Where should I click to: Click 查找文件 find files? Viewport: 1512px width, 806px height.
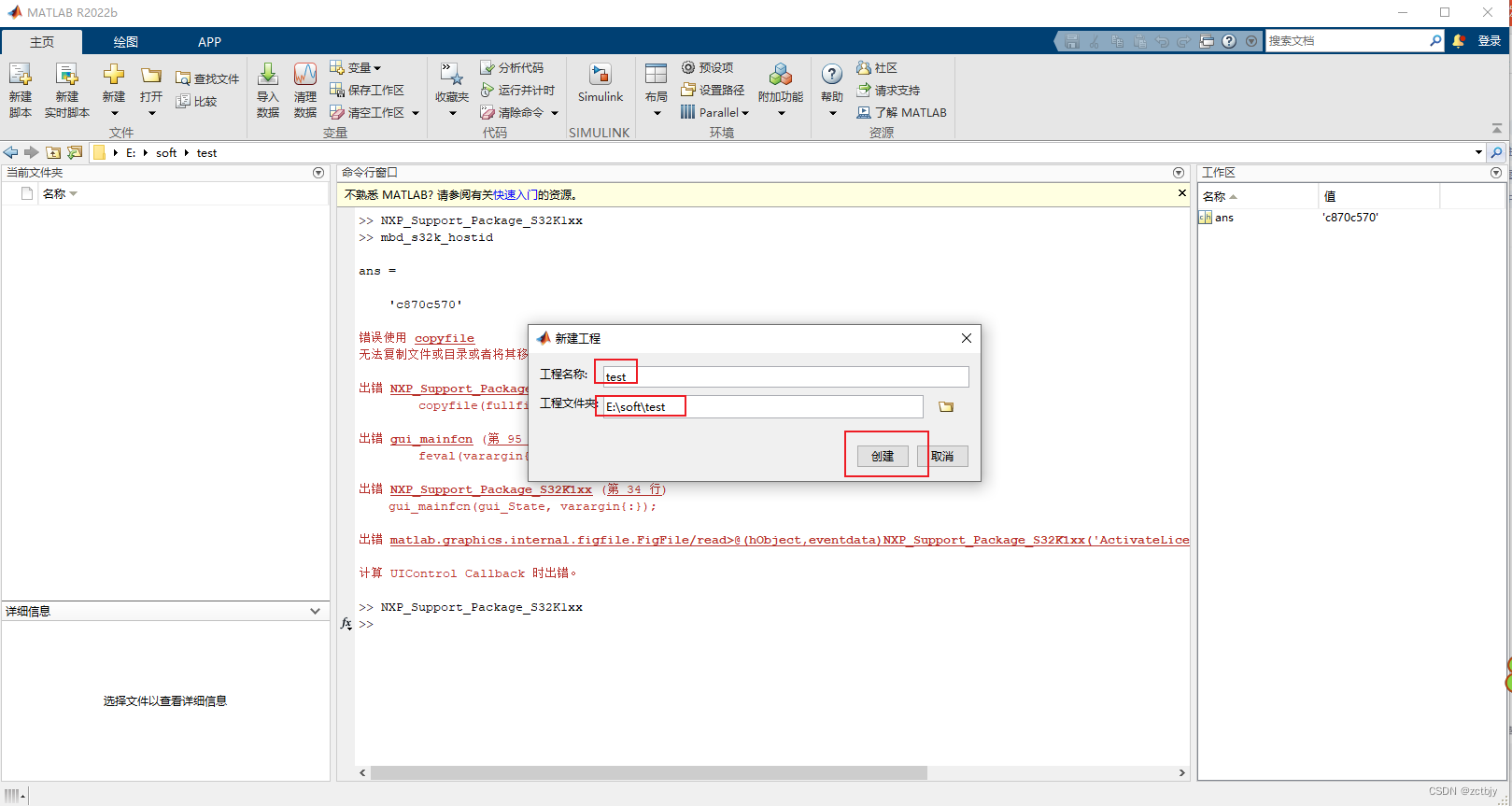207,78
